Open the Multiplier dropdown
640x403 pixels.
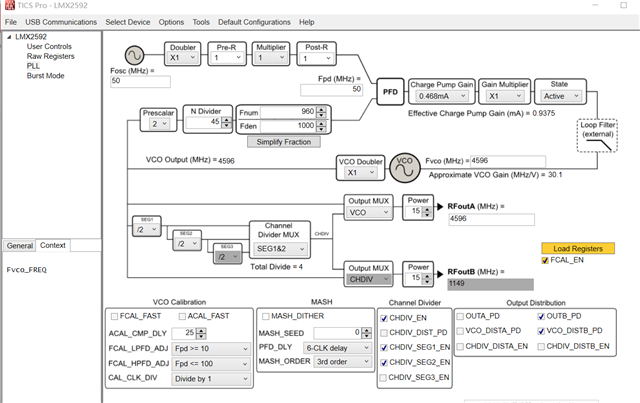point(271,58)
